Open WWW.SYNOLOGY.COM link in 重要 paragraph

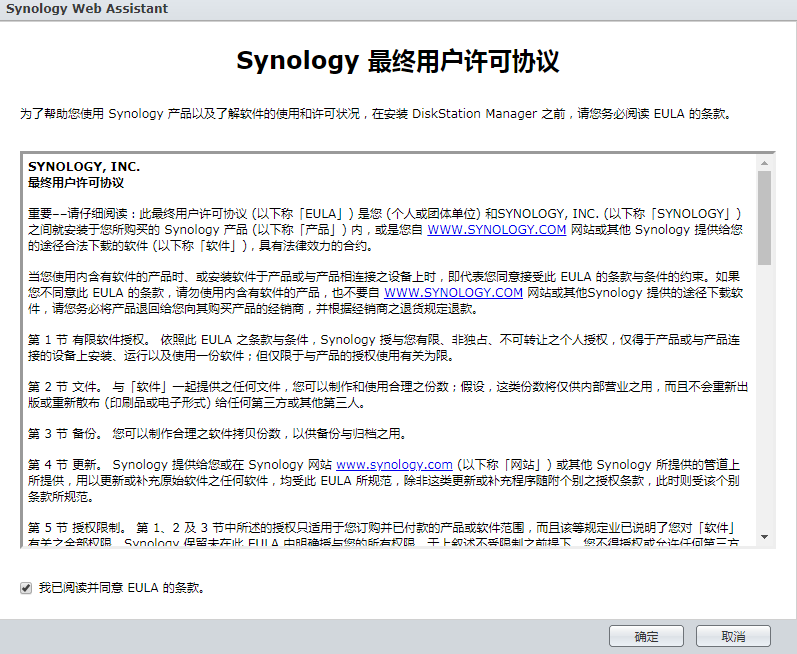(497, 229)
